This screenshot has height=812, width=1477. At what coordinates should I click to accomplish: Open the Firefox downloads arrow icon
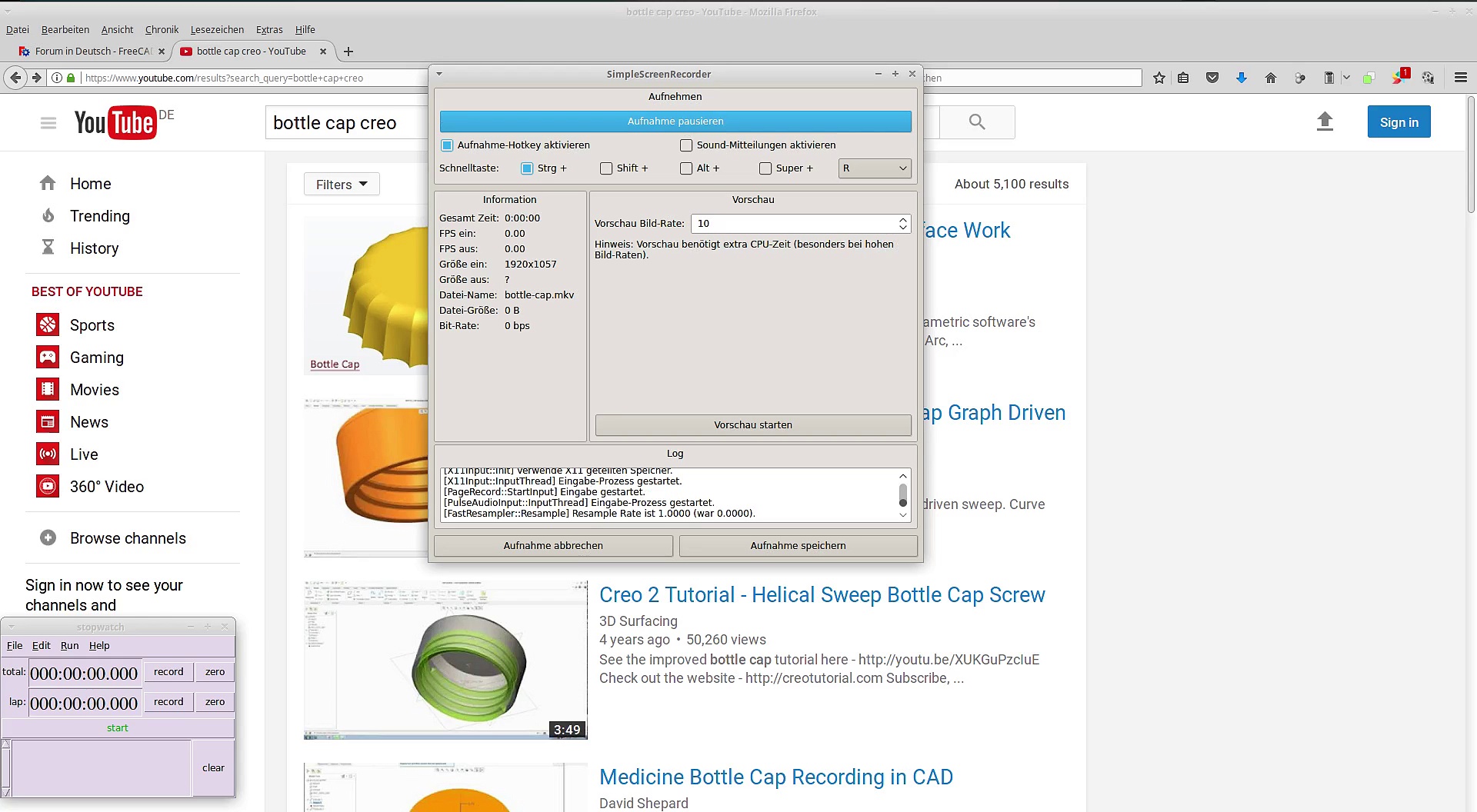pyautogui.click(x=1241, y=78)
